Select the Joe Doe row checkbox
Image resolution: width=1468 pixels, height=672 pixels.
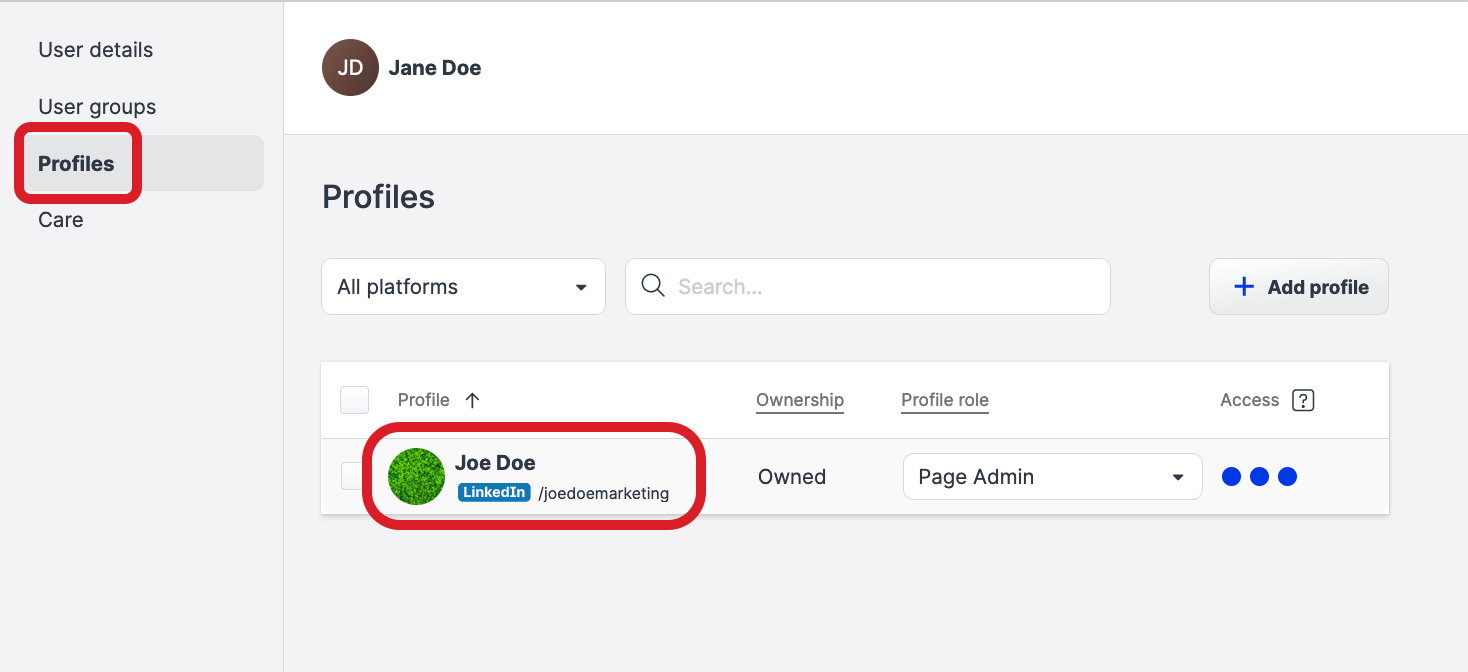pos(352,477)
